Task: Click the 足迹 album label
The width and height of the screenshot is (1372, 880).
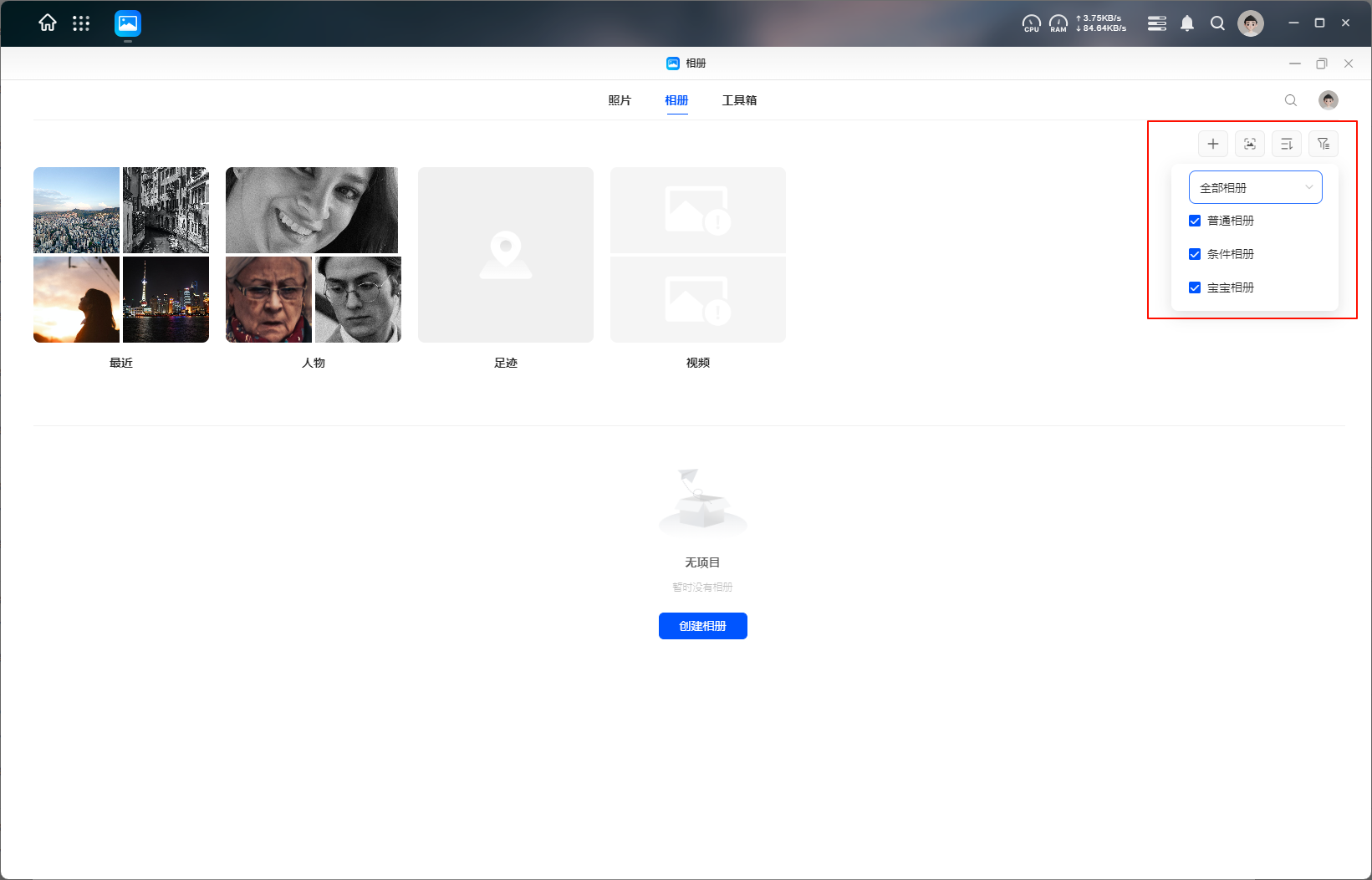Action: 506,363
